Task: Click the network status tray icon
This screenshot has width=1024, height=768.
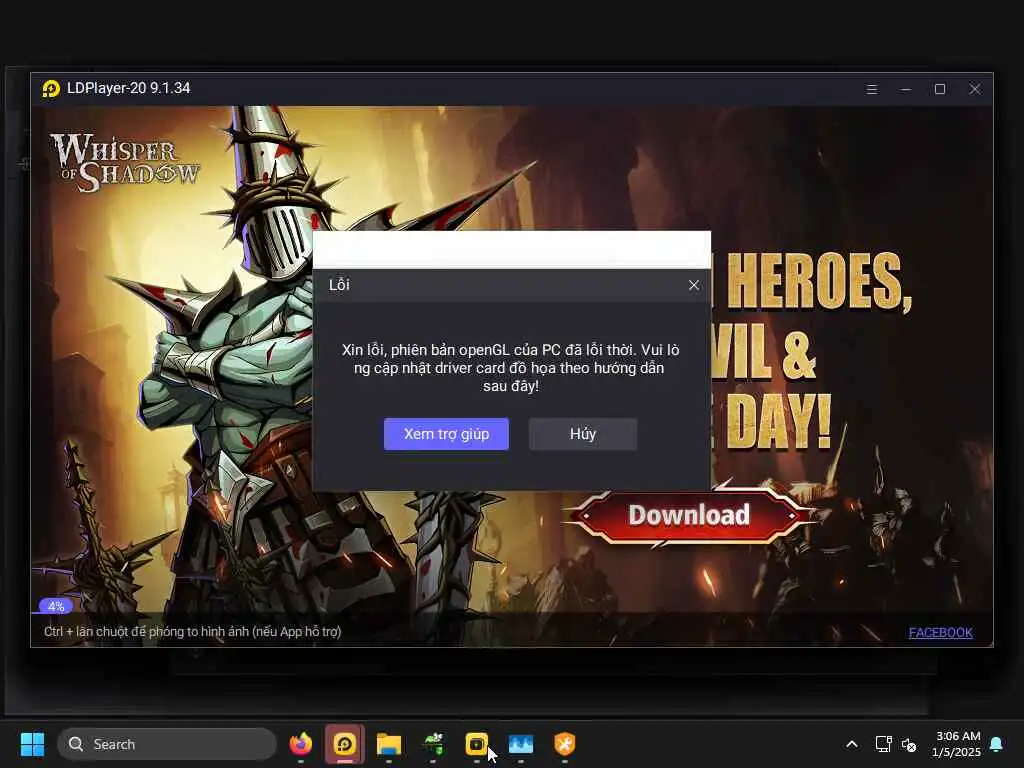Action: (883, 744)
